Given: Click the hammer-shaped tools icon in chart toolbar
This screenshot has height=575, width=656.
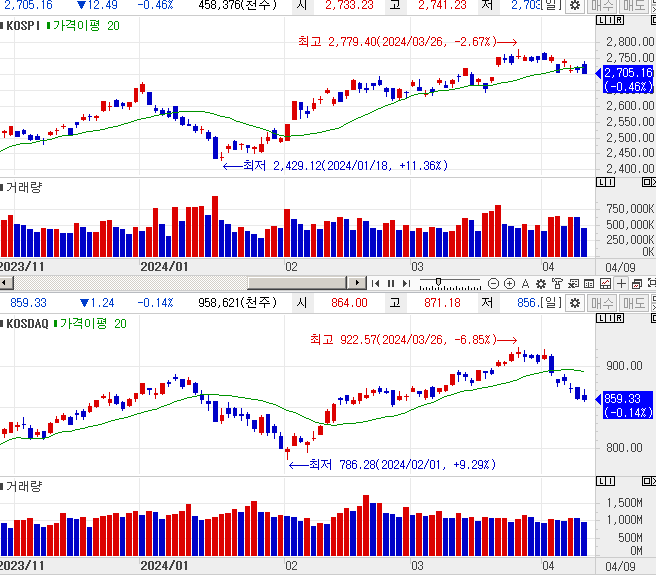Looking at the screenshot, I should click(x=557, y=283).
